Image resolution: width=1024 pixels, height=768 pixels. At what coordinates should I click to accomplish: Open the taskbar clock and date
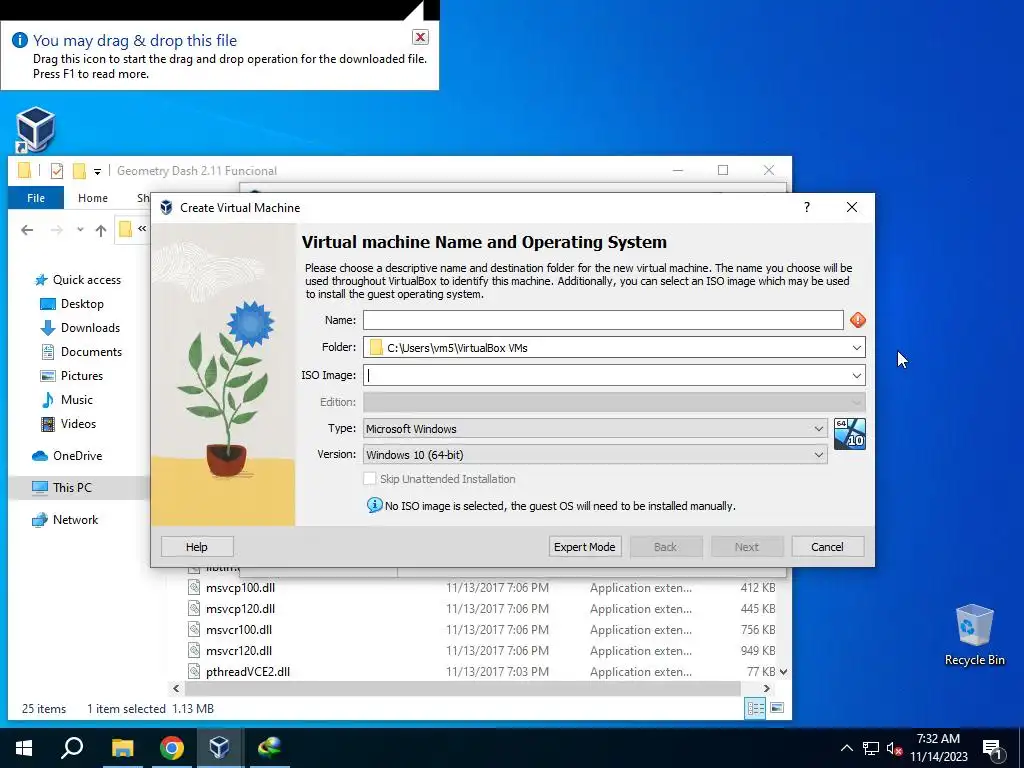938,748
